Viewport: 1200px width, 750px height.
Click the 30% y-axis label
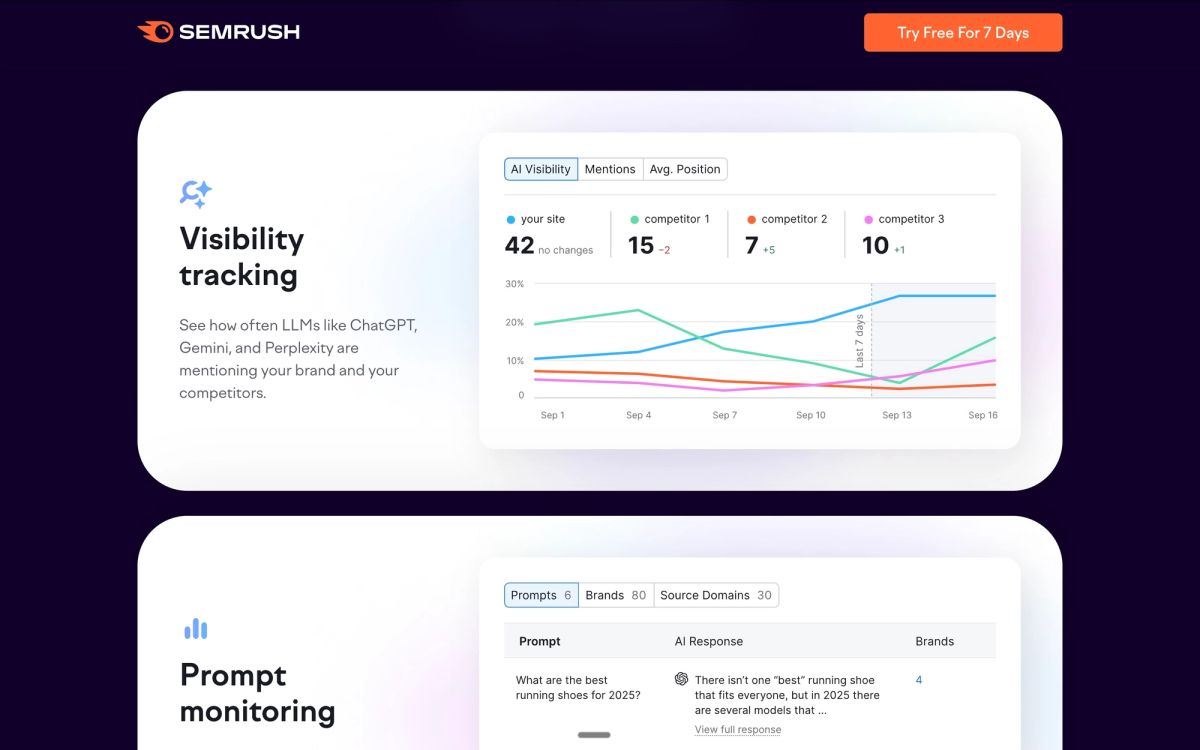(x=514, y=284)
